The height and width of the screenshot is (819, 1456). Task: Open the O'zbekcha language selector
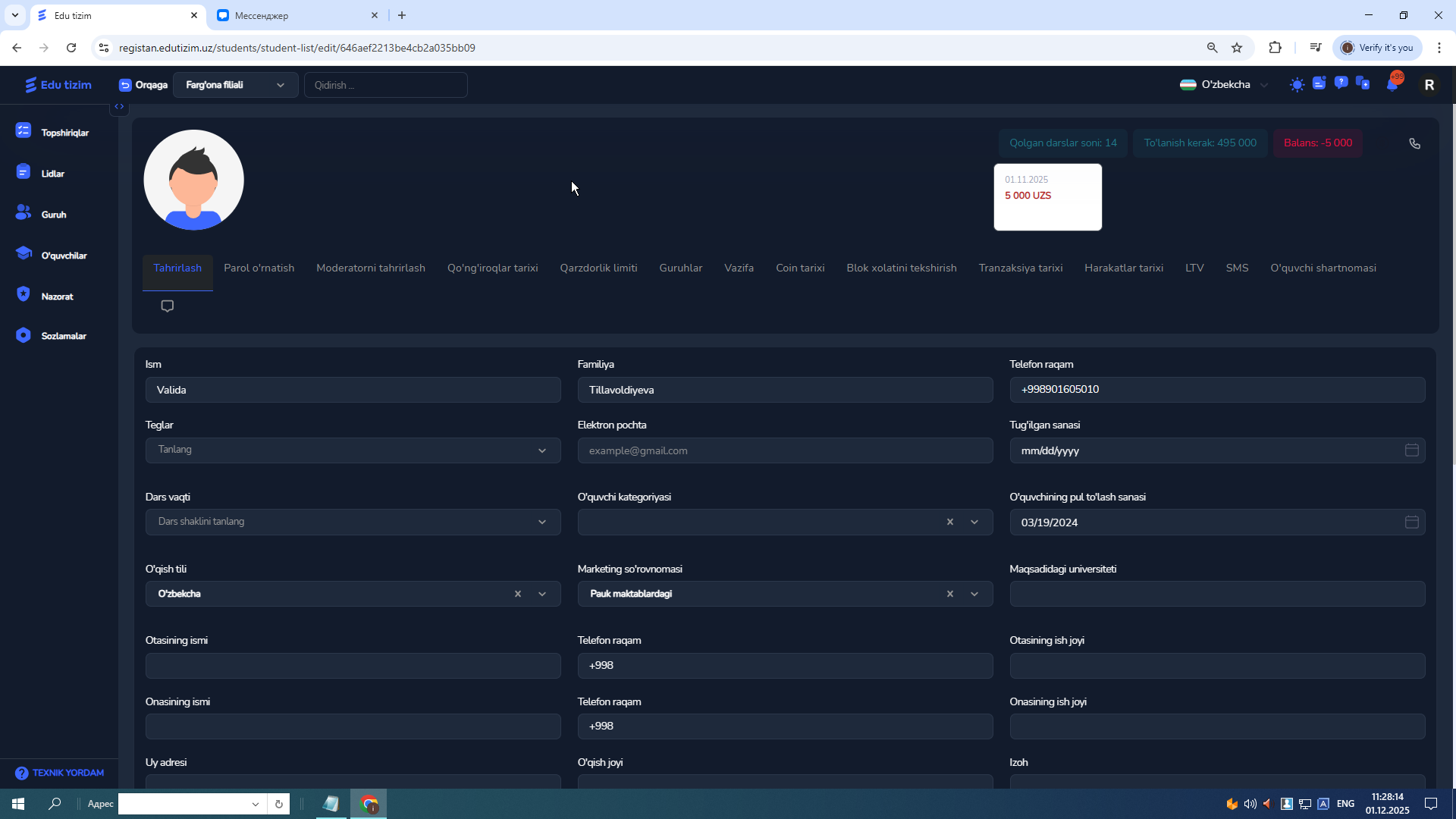pyautogui.click(x=1224, y=85)
